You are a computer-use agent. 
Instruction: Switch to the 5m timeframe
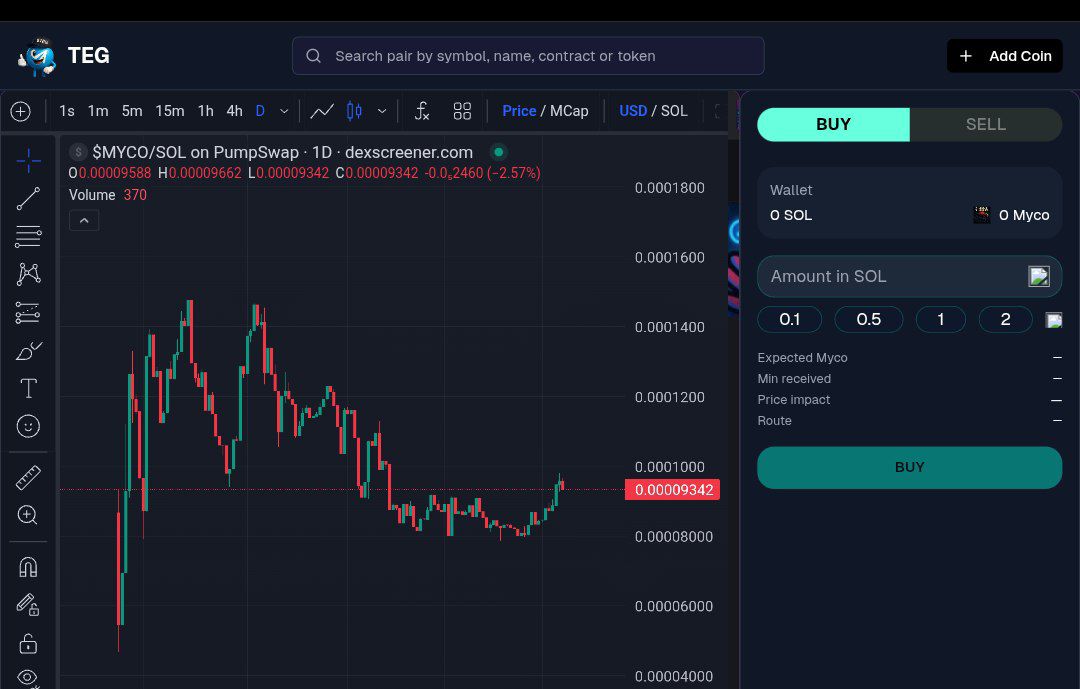click(x=132, y=111)
